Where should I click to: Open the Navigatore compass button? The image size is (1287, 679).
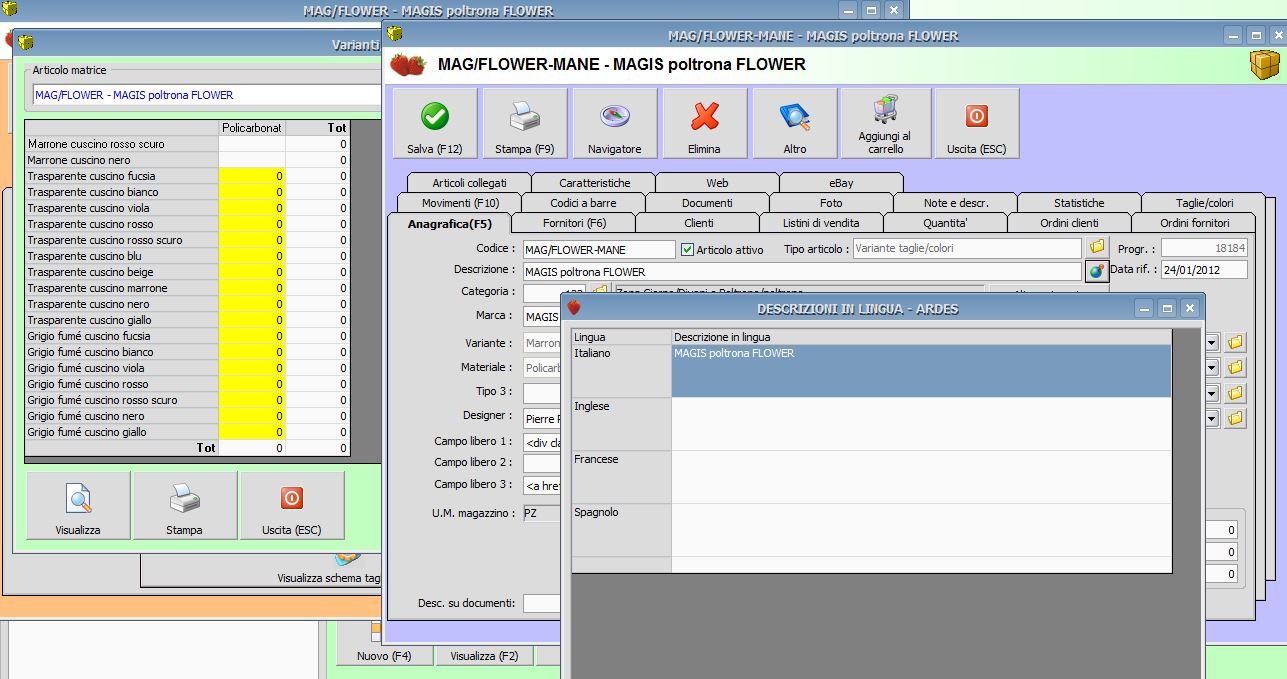[615, 124]
